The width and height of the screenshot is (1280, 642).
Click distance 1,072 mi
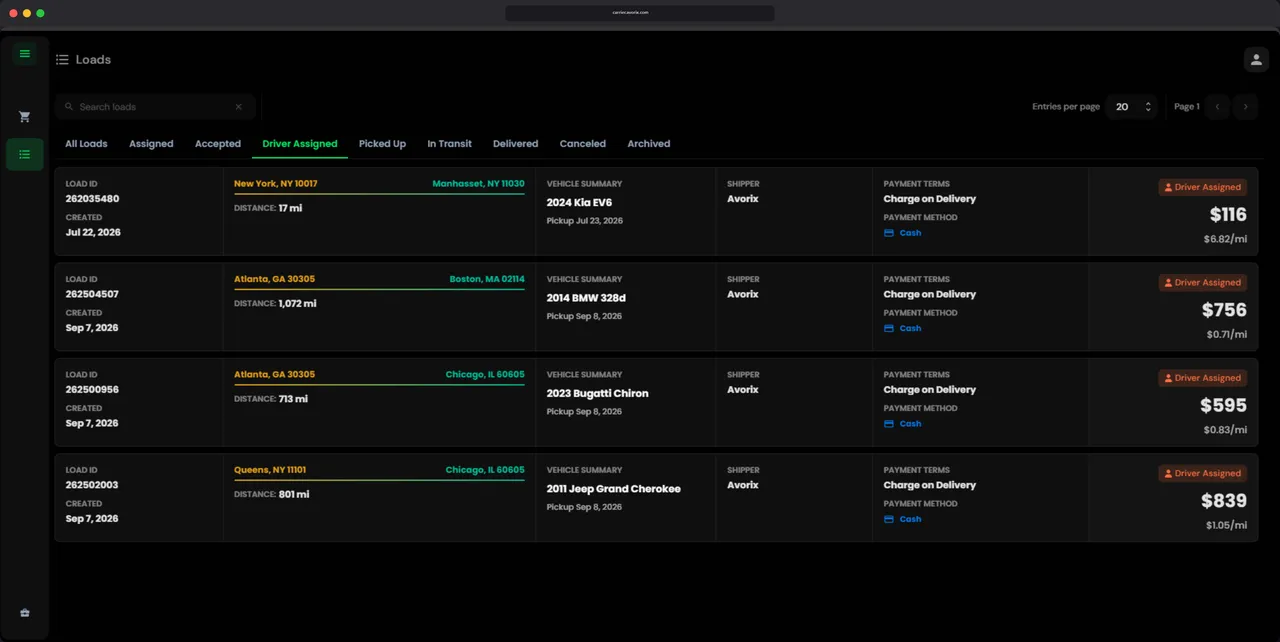pyautogui.click(x=297, y=304)
